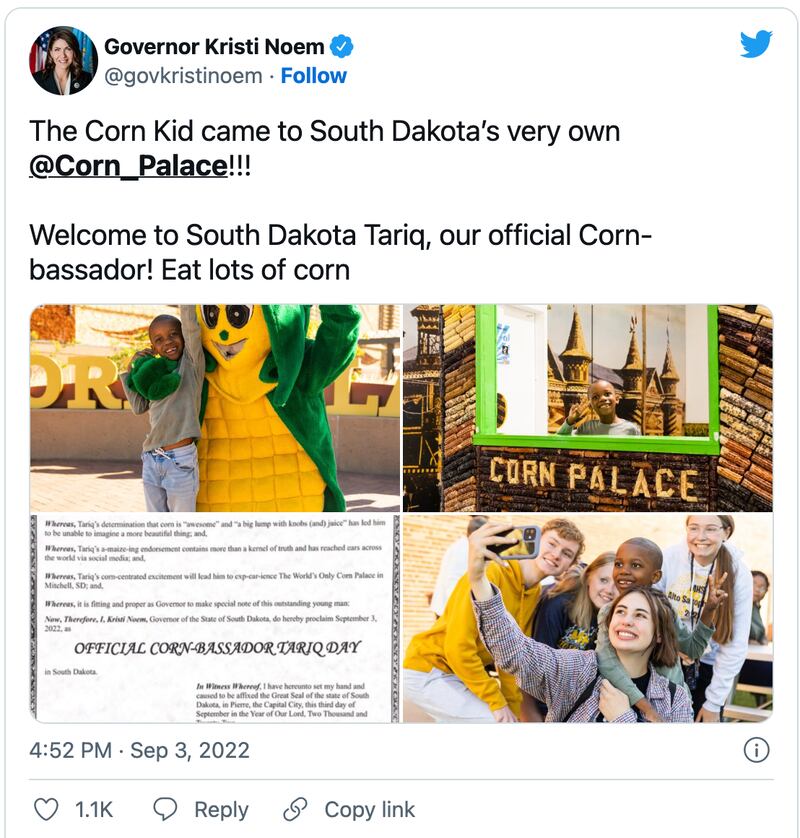Click the 1.1K likes count

coord(94,809)
